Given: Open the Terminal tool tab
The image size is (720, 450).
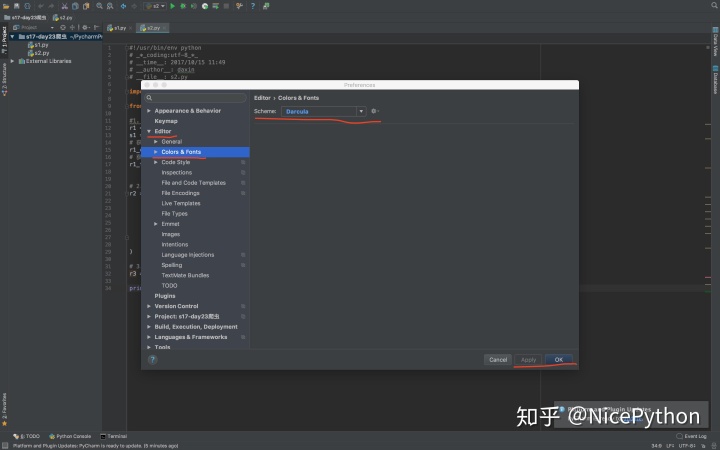Looking at the screenshot, I should [x=113, y=436].
